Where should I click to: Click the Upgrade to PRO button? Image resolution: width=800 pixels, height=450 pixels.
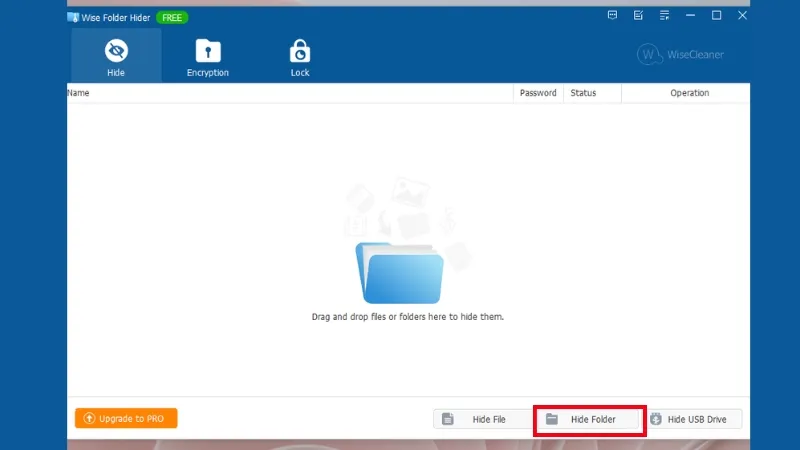click(126, 418)
